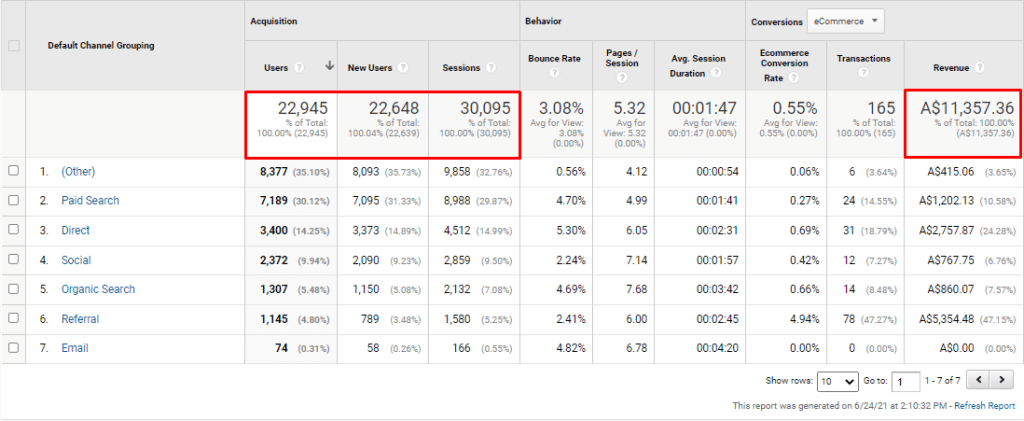The width and height of the screenshot is (1024, 421).
Task: Check the Social row checkbox
Action: pyautogui.click(x=13, y=260)
